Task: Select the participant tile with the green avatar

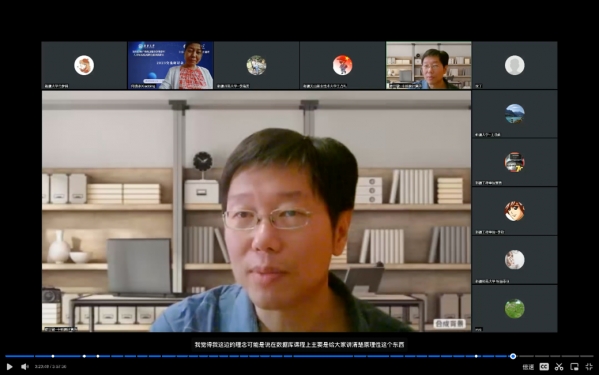Action: click(515, 308)
